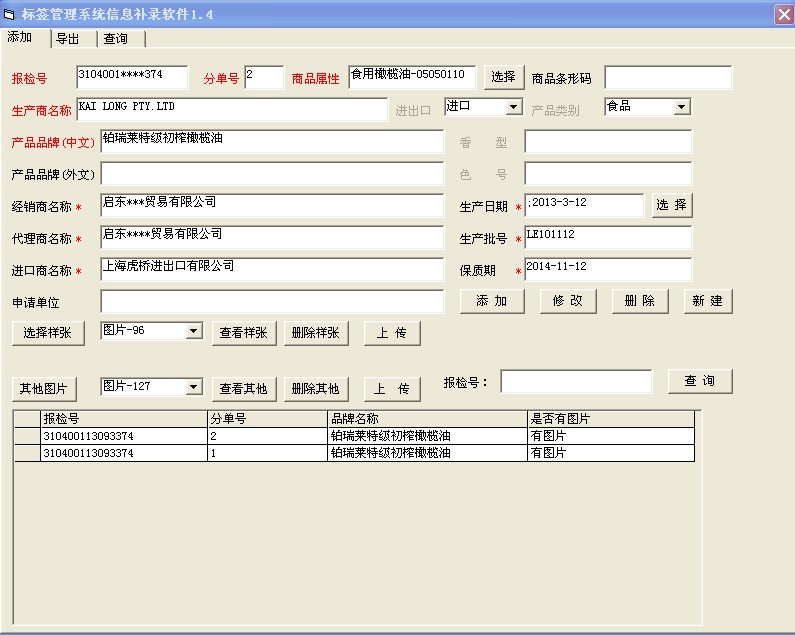Viewport: 795px width, 635px height.
Task: Click 铂瑞莱特级初榨橄榄油 cell in first table row
Action: tap(427, 436)
